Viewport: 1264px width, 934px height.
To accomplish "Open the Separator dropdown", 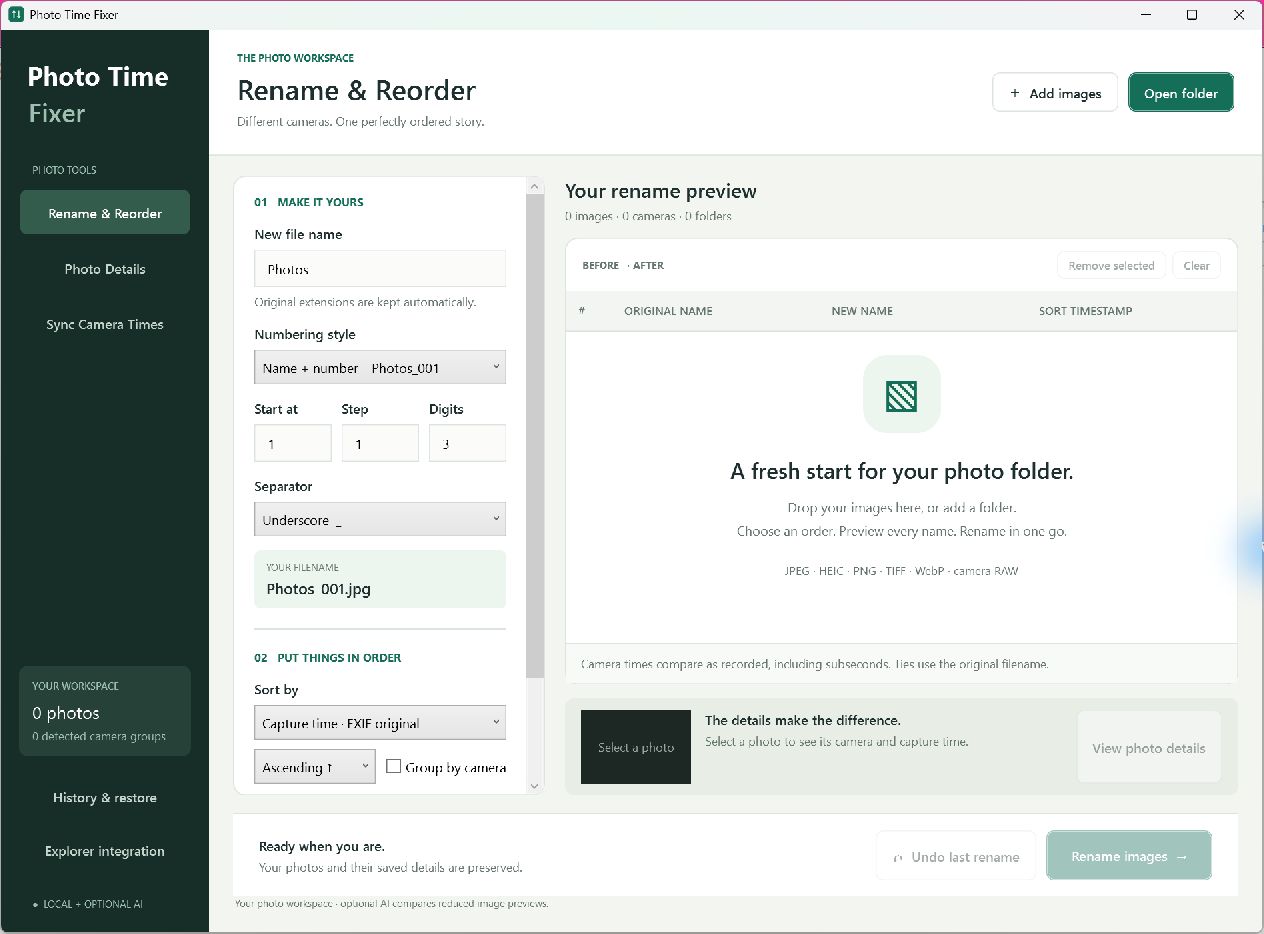I will [x=380, y=519].
